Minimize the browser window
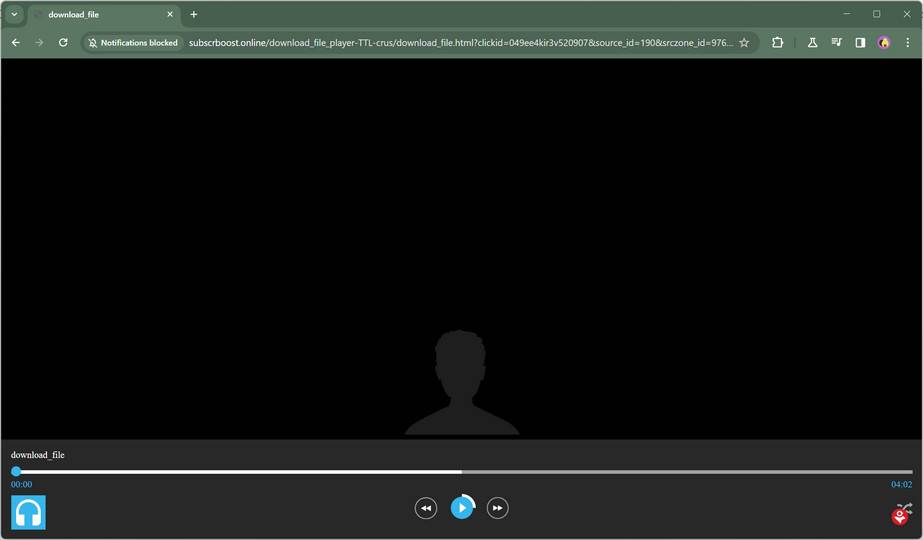Viewport: 923px width, 540px height. [x=846, y=14]
